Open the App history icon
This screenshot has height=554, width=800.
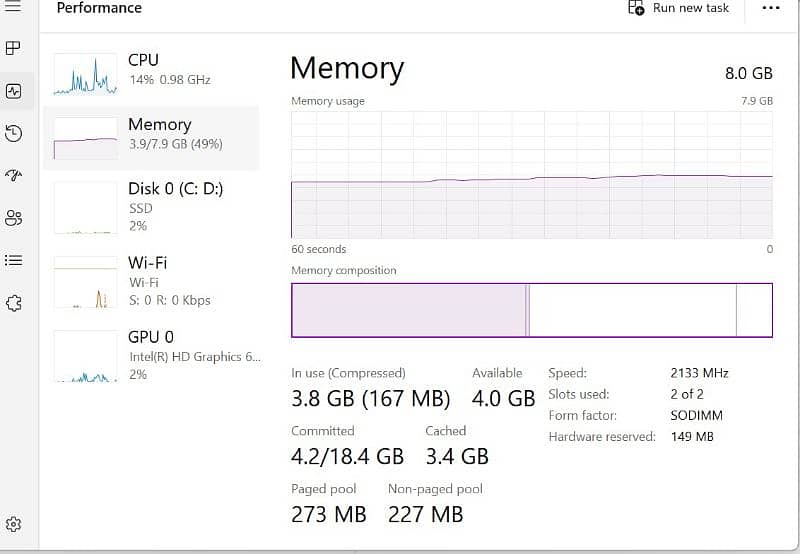point(13,133)
